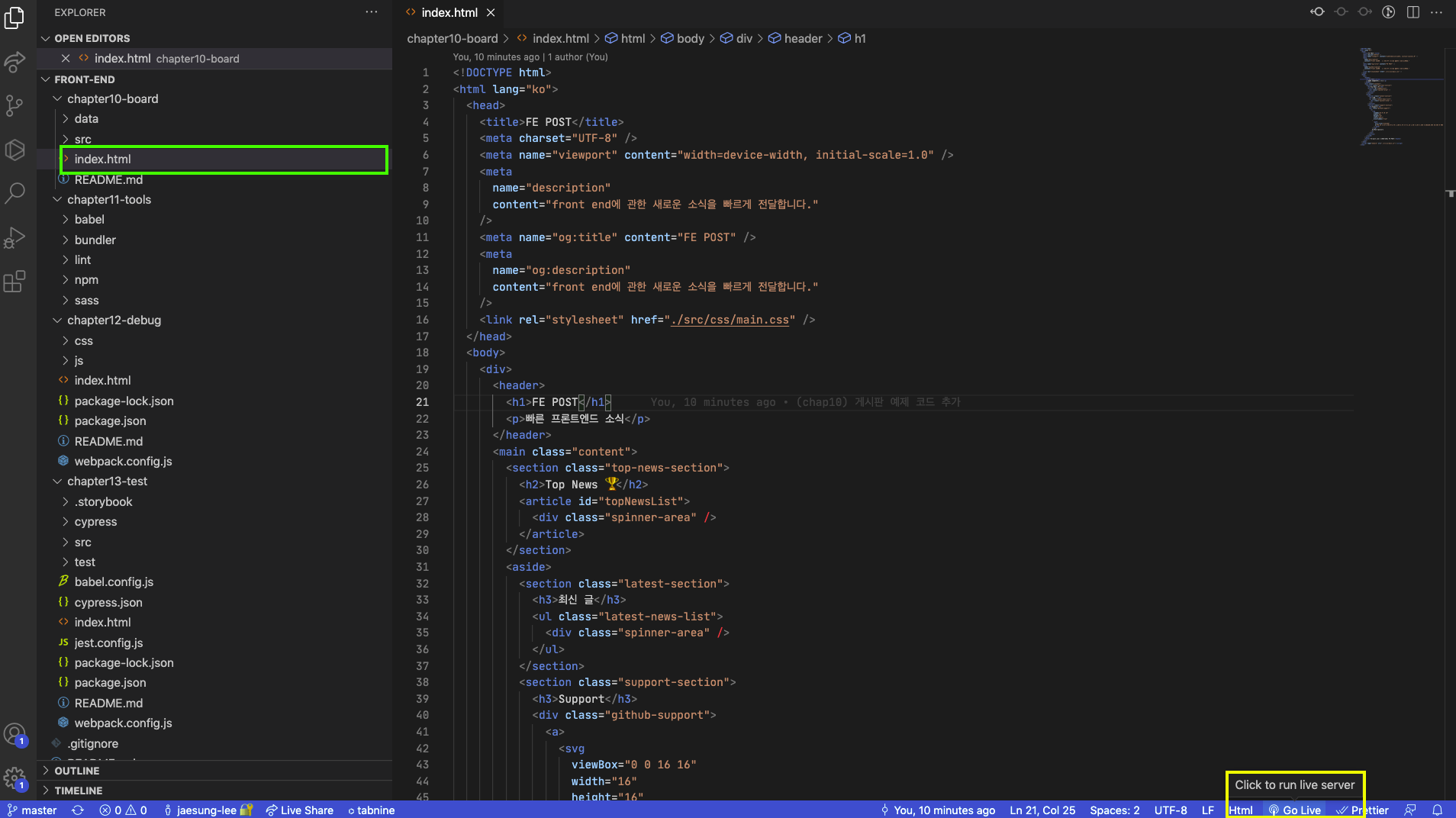Open the hexagon play extension view
Image resolution: width=1456 pixels, height=818 pixels.
coord(14,150)
